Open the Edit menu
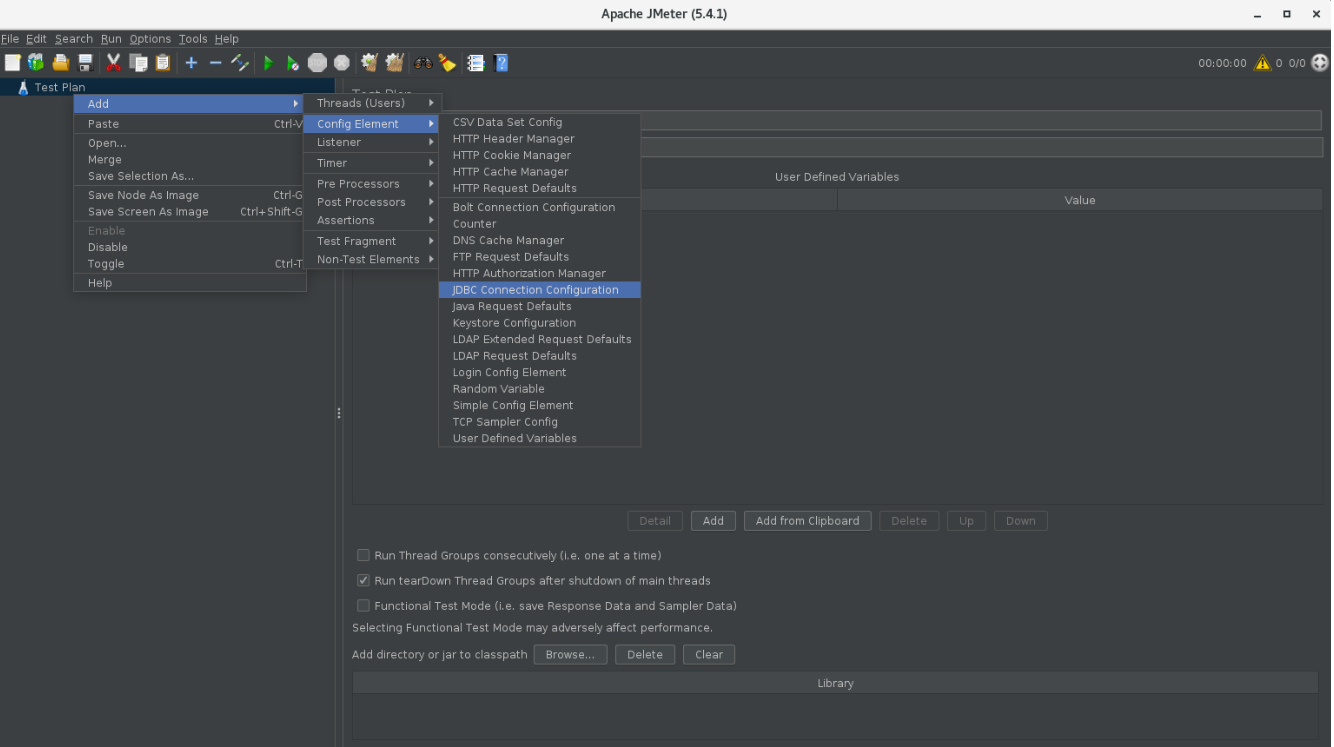The image size is (1334, 747). (37, 39)
